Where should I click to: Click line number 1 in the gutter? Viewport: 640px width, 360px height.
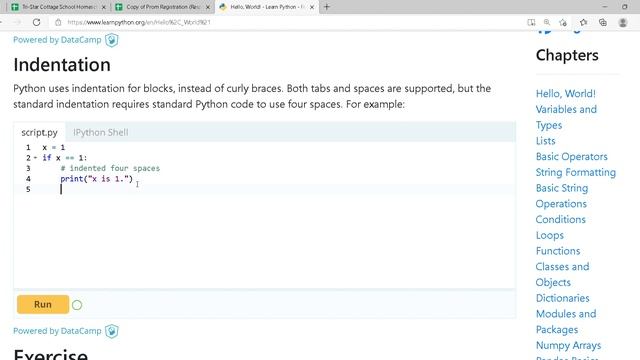point(28,147)
